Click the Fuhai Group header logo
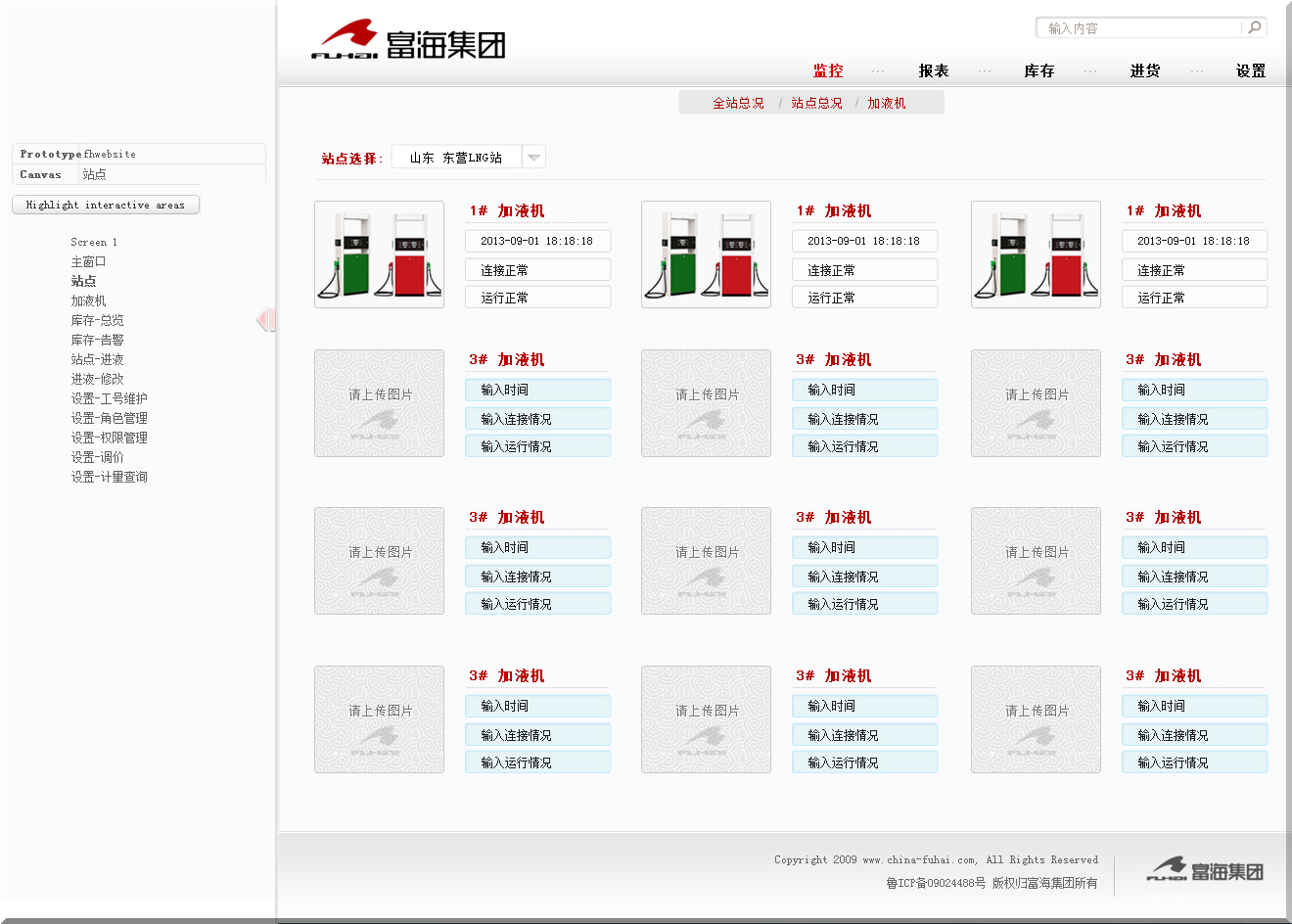This screenshot has height=924, width=1292. click(x=408, y=41)
